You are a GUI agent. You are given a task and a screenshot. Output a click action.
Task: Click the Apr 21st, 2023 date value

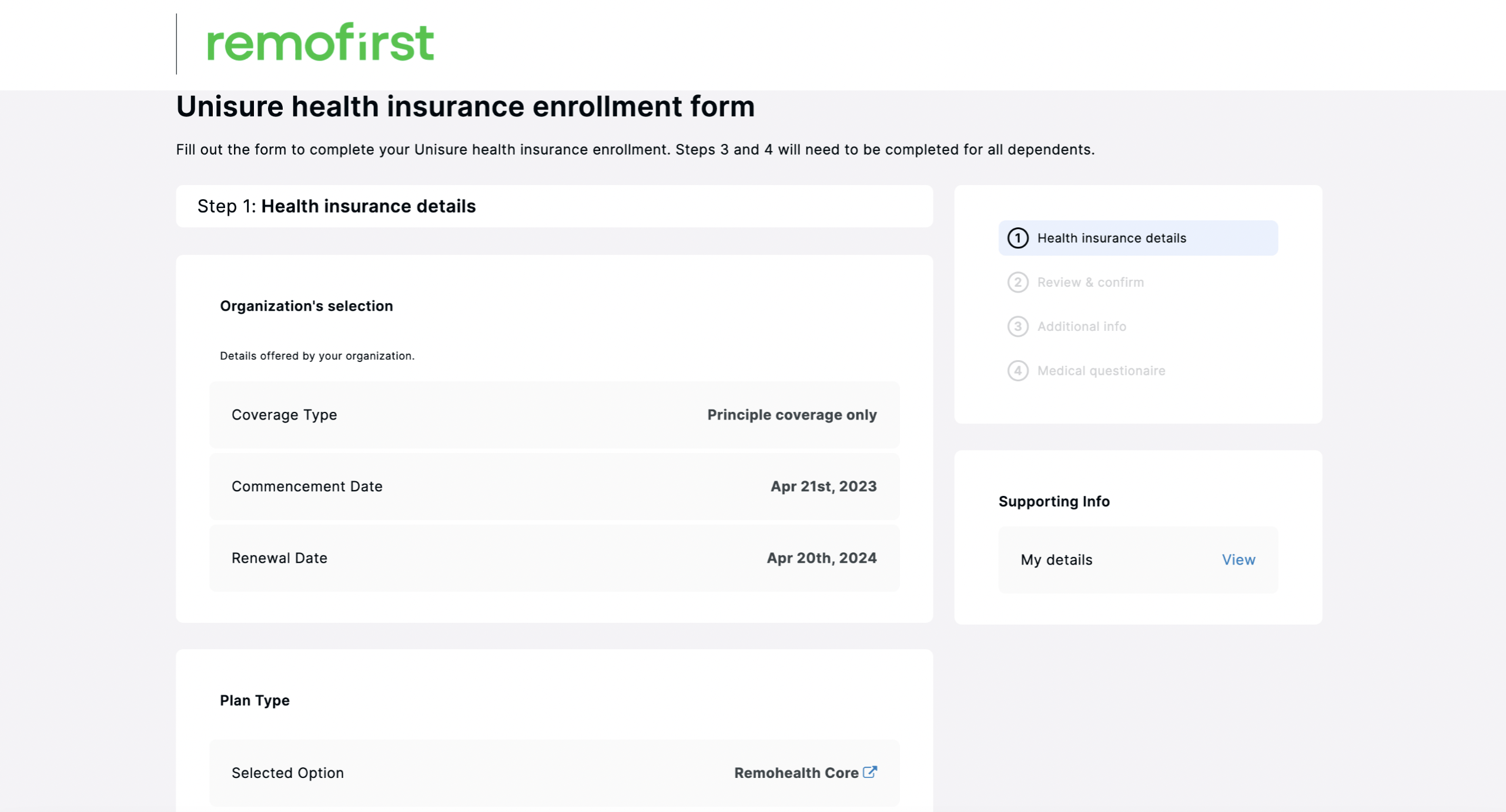click(x=823, y=486)
